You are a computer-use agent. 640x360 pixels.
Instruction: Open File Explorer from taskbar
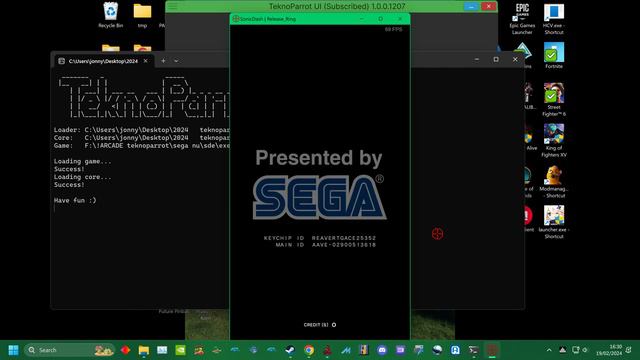144,350
